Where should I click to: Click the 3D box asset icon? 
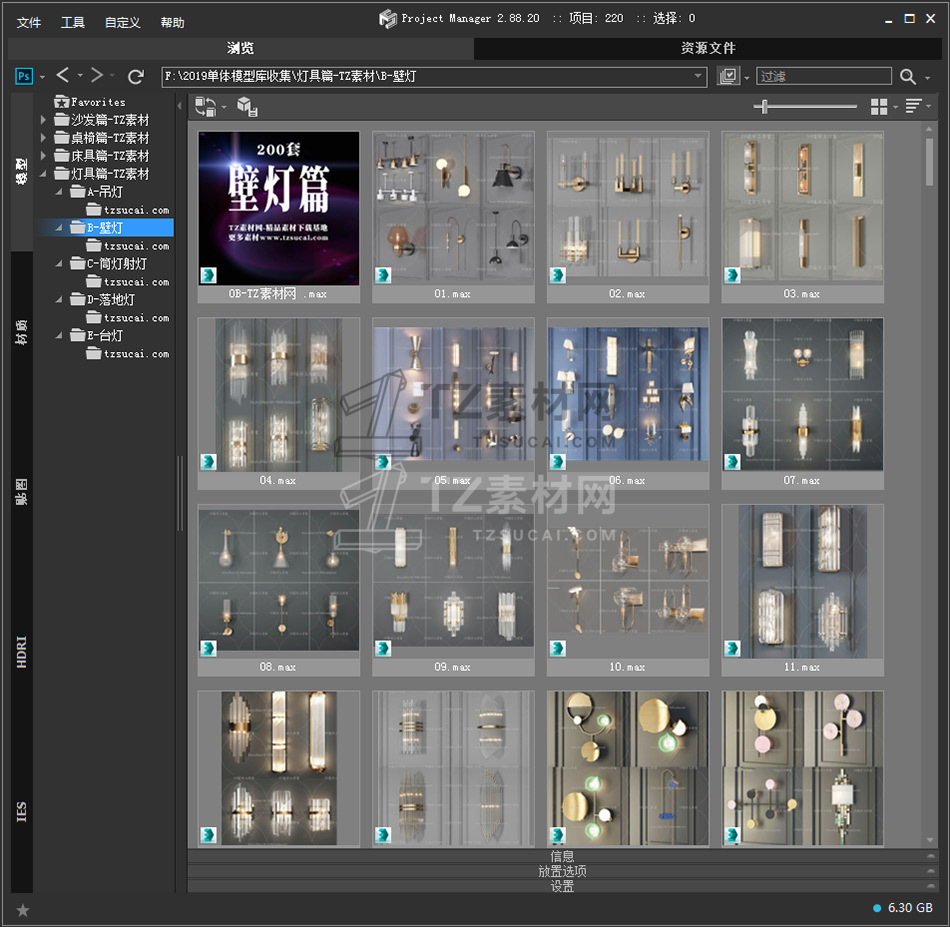coord(246,107)
